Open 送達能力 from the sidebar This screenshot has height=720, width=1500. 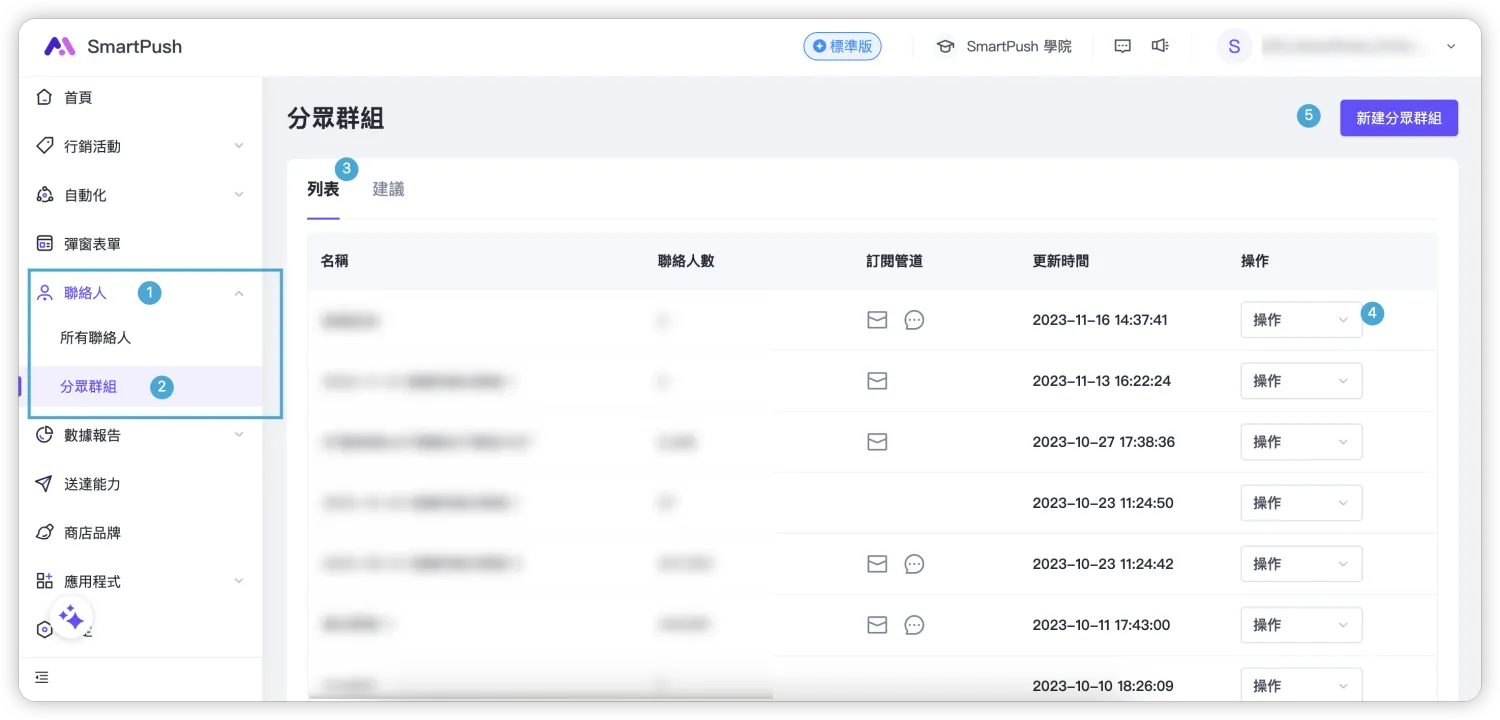click(x=92, y=484)
